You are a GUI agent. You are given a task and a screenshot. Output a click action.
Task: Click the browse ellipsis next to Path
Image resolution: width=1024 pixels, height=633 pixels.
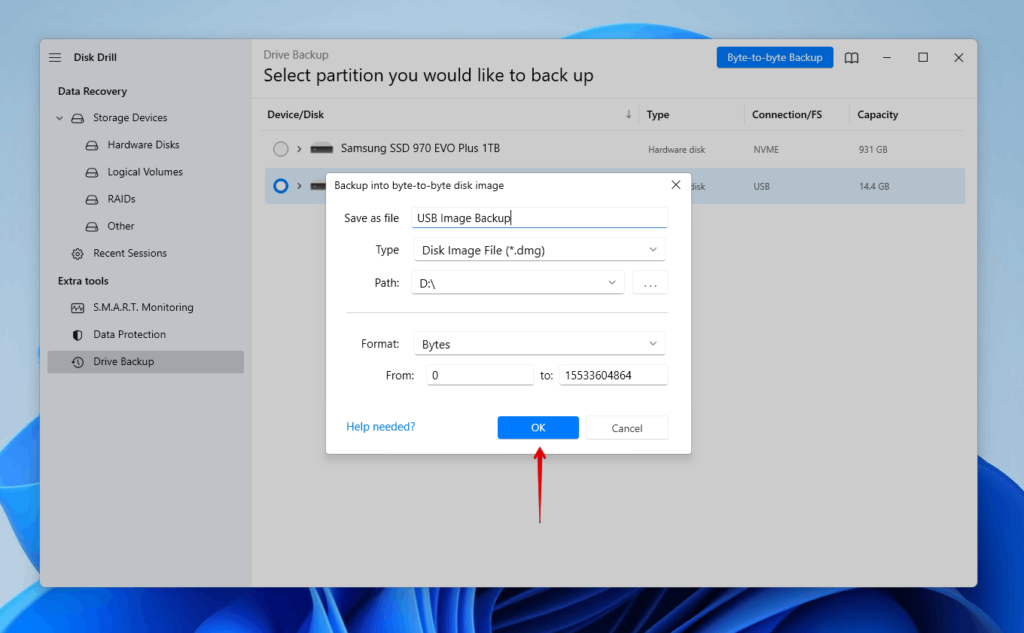point(650,282)
